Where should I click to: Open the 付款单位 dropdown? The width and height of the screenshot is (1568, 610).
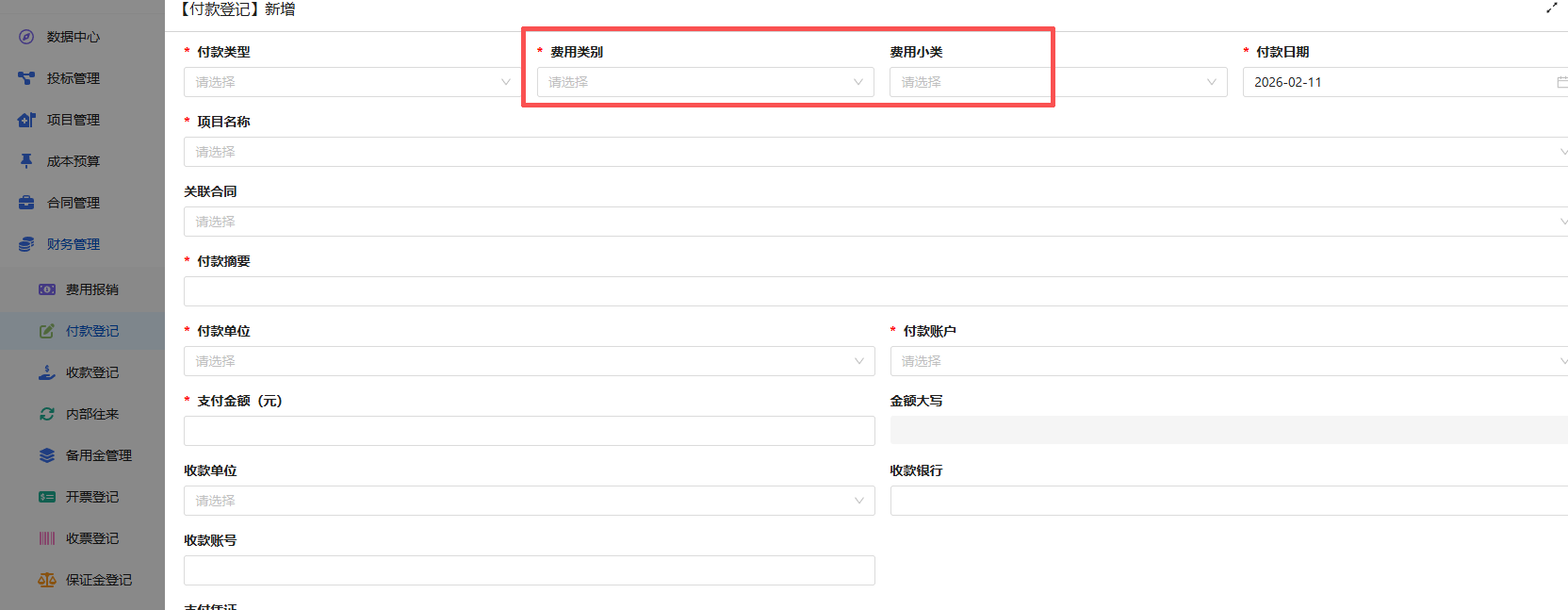[x=530, y=361]
